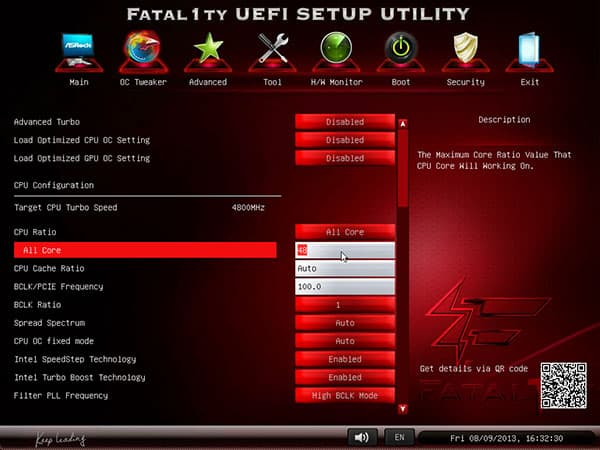Select the Load Optimized GPU OC Setting label

click(82, 158)
